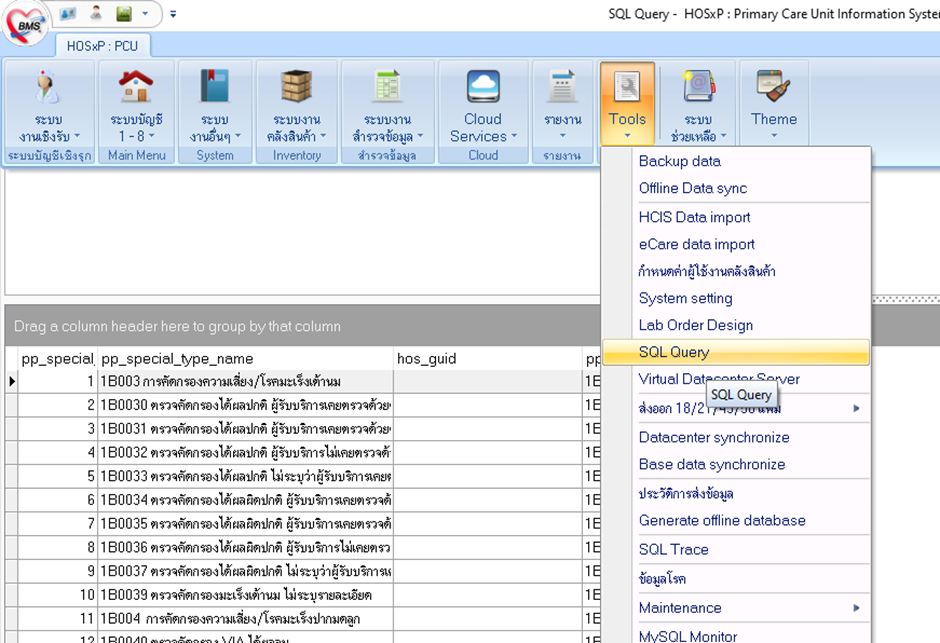
Task: Choose Datacenter synchronize menu item
Action: pos(736,437)
